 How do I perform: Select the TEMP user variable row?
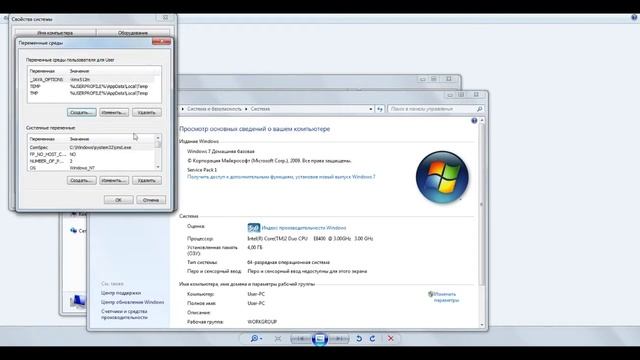(x=94, y=87)
